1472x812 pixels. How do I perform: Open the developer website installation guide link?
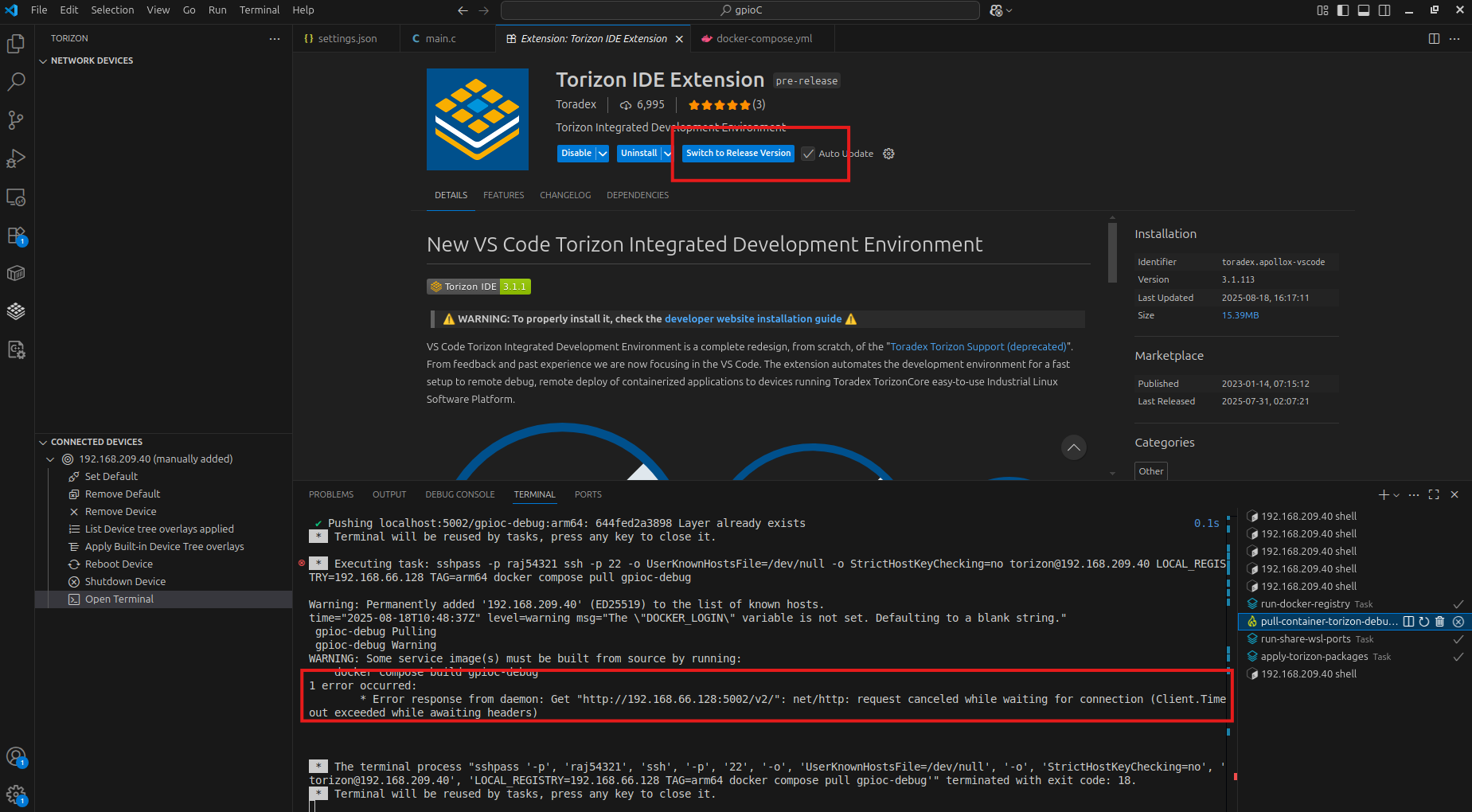(752, 319)
